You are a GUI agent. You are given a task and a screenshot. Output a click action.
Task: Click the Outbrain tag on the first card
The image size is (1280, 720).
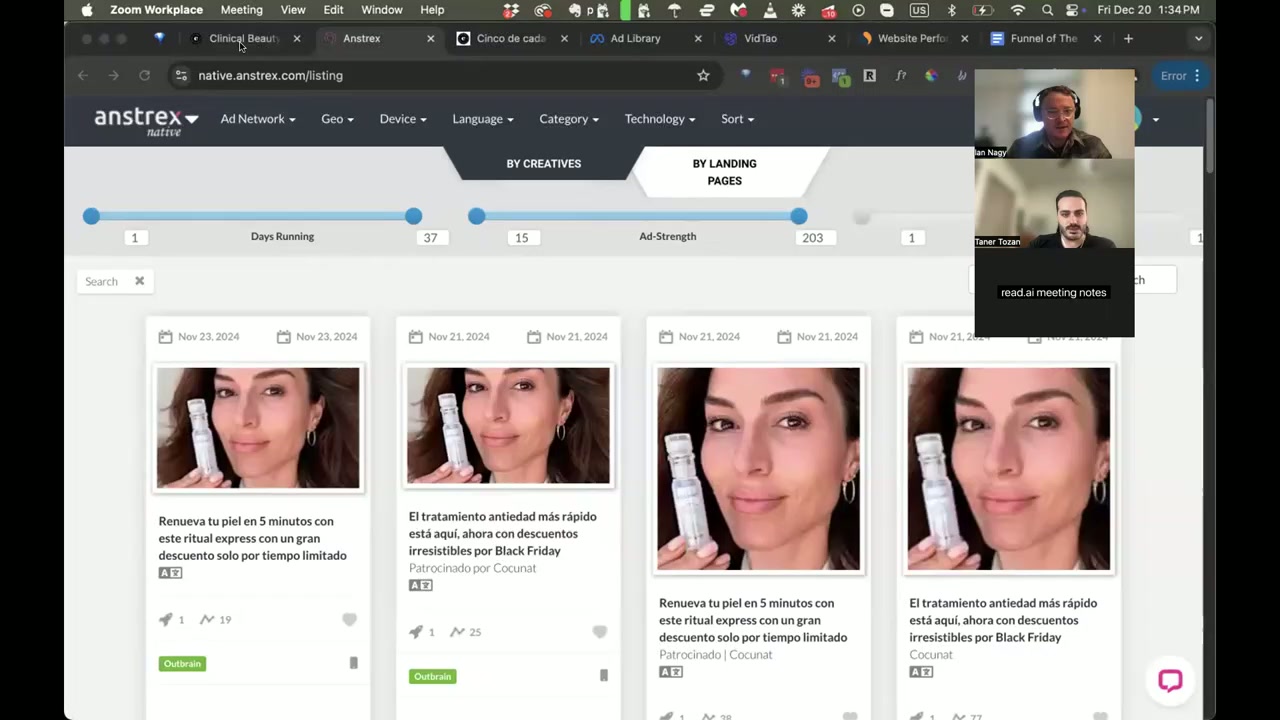tap(182, 663)
